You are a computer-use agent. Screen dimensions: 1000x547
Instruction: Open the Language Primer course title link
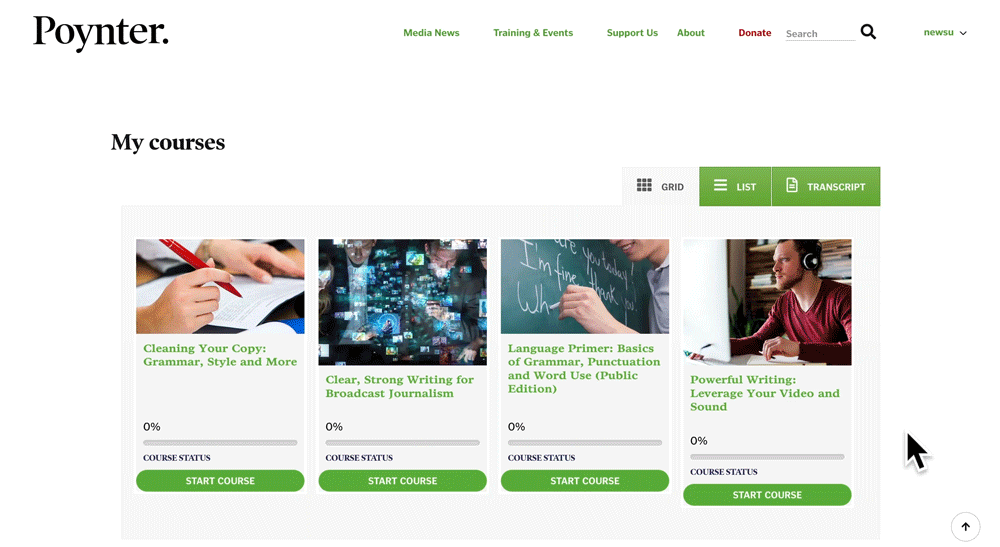coord(584,368)
